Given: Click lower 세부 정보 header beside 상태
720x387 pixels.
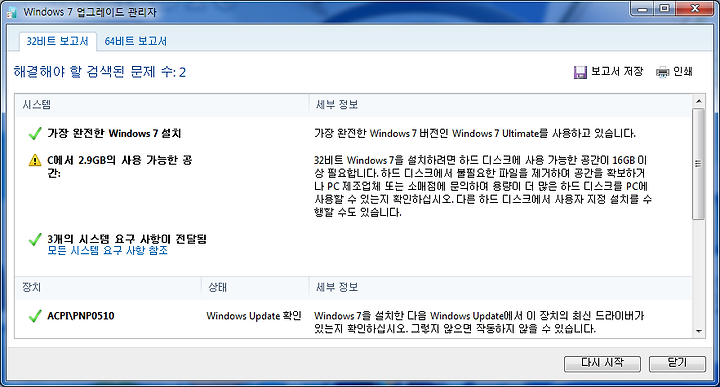Looking at the screenshot, I should [x=337, y=287].
